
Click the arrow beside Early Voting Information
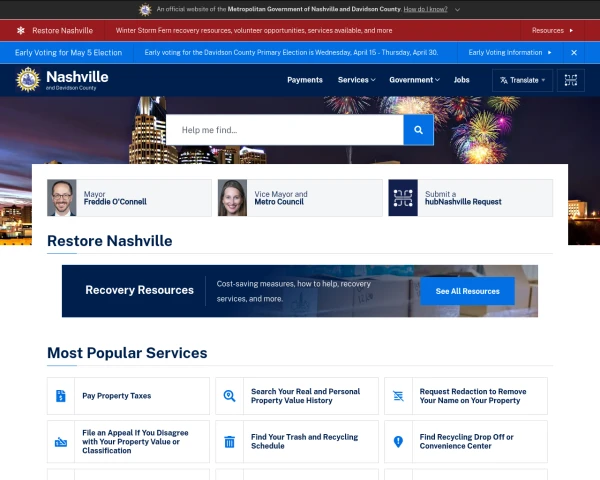point(549,52)
